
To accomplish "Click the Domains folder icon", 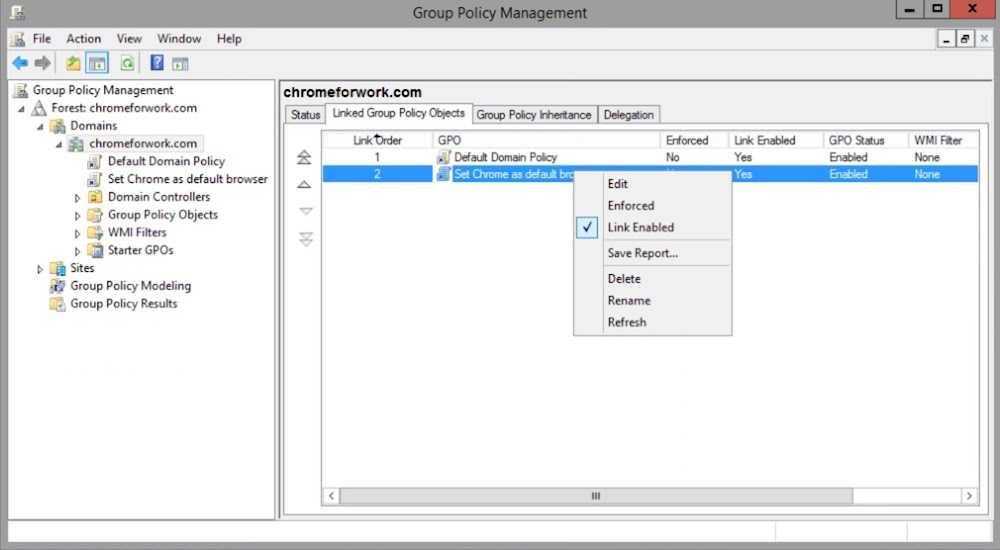I will click(58, 126).
